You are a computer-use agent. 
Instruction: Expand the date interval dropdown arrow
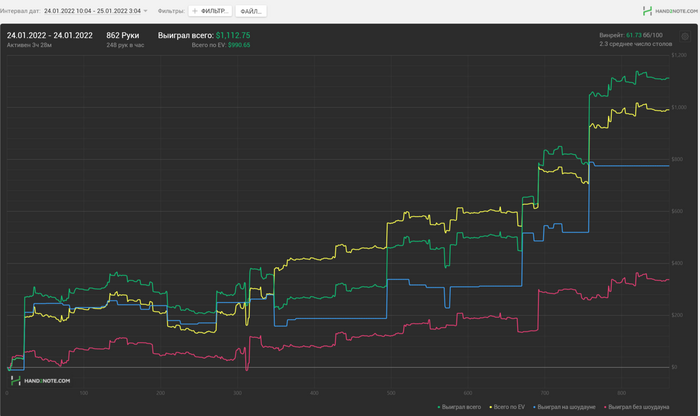click(146, 11)
